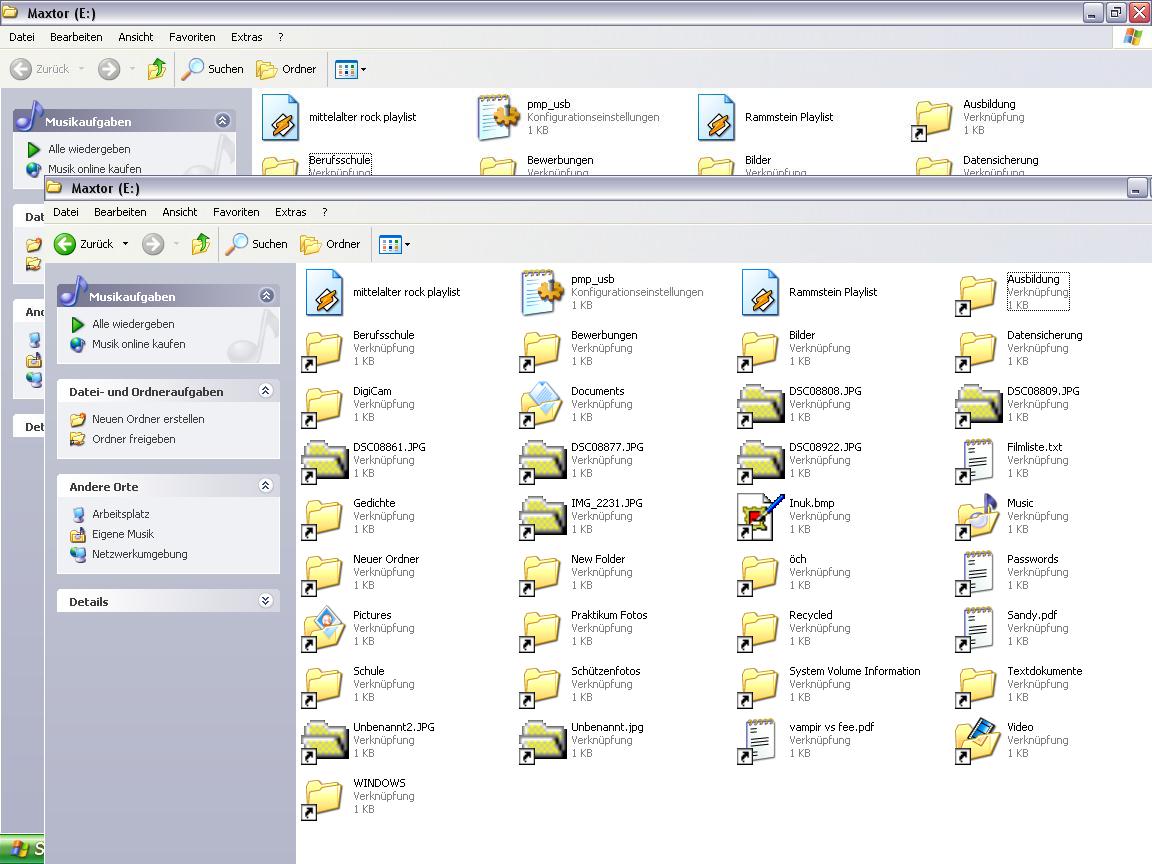Go up one folder level in front window
Viewport: 1152px width, 864px height.
click(x=201, y=244)
